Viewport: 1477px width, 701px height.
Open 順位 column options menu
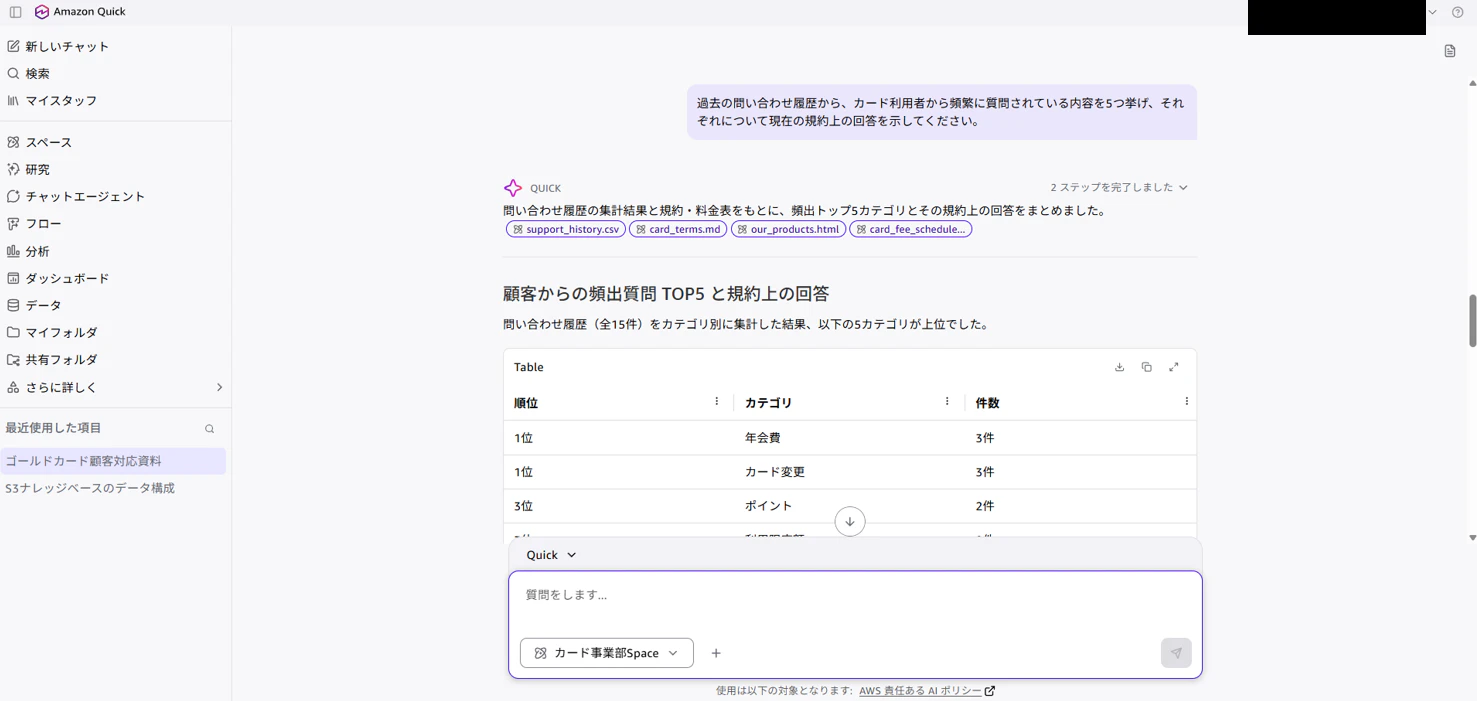click(x=717, y=402)
